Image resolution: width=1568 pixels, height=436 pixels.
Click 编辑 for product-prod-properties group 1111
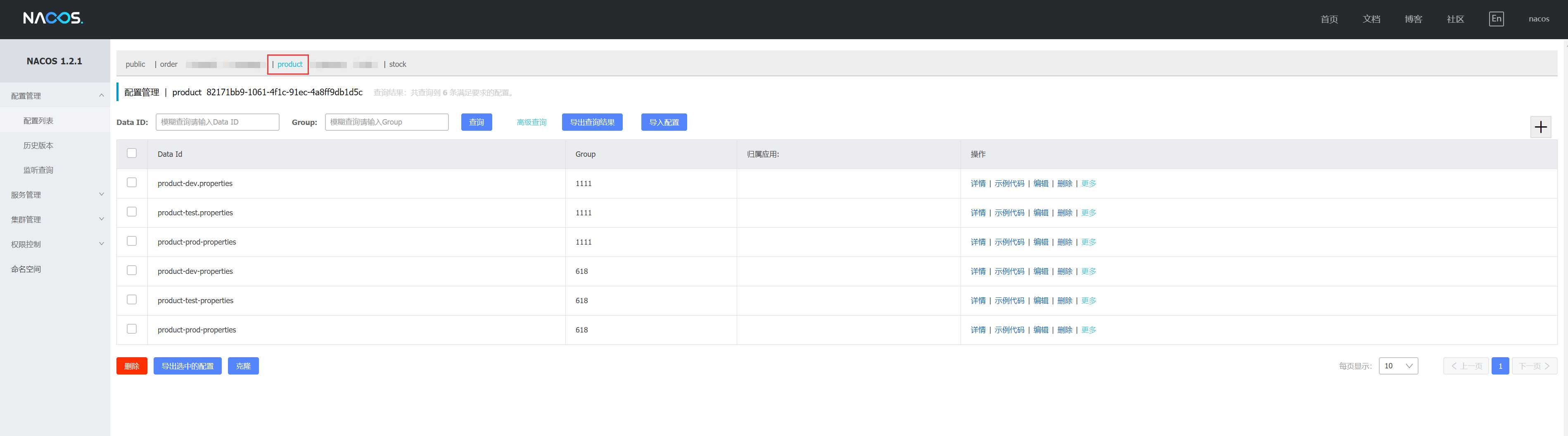[1040, 242]
